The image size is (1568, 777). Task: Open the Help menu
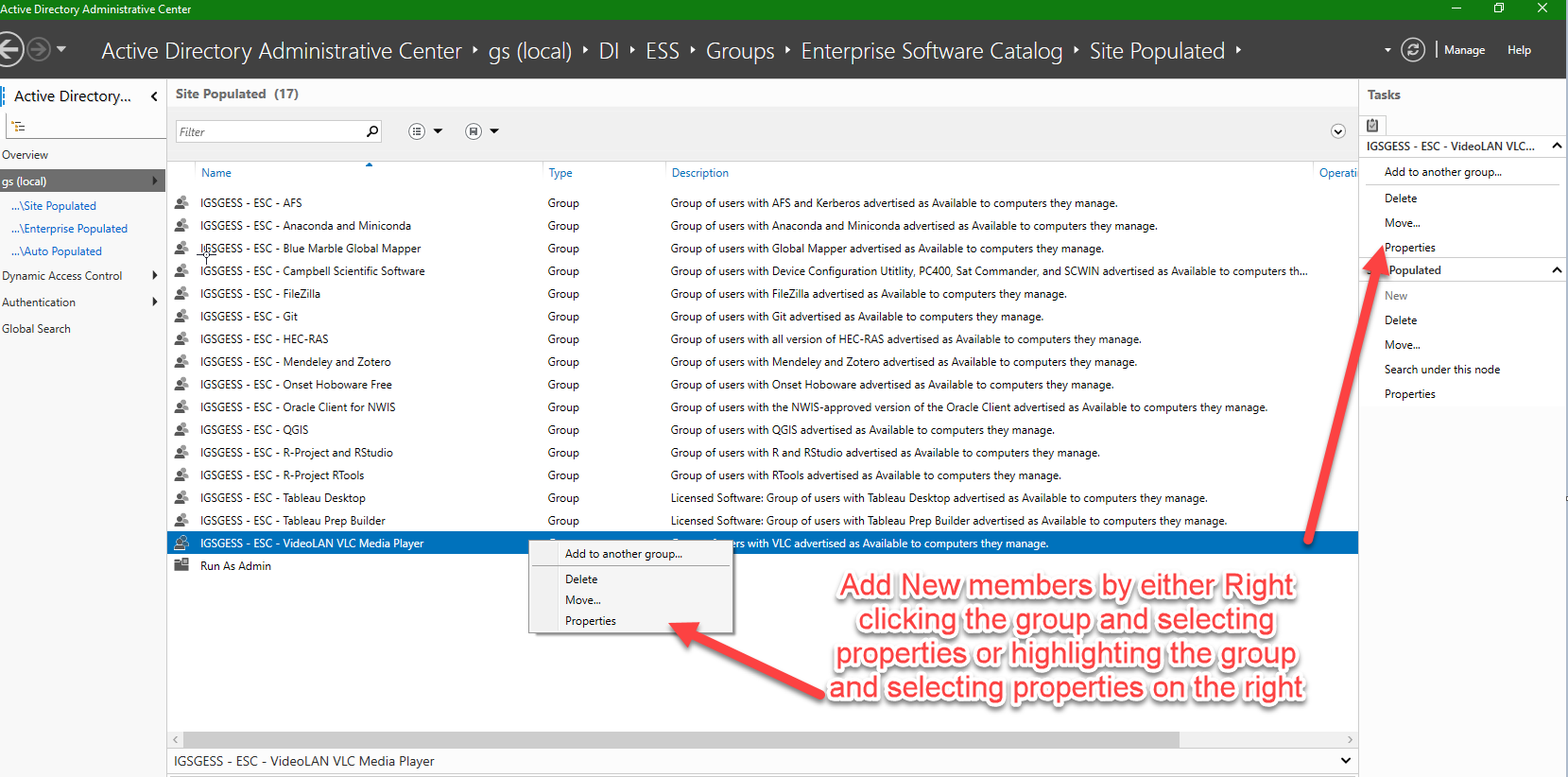[1519, 50]
